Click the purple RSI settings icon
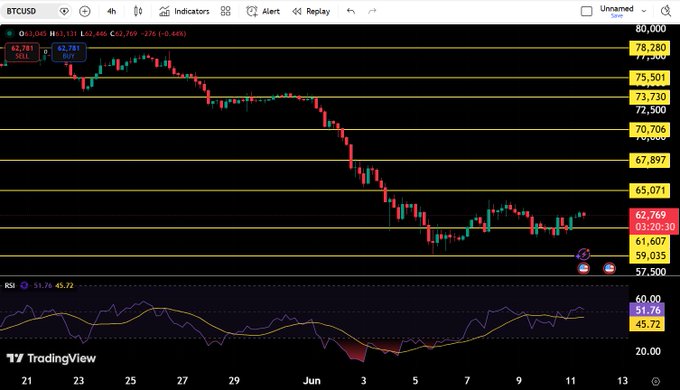The image size is (680, 390). coord(24,285)
